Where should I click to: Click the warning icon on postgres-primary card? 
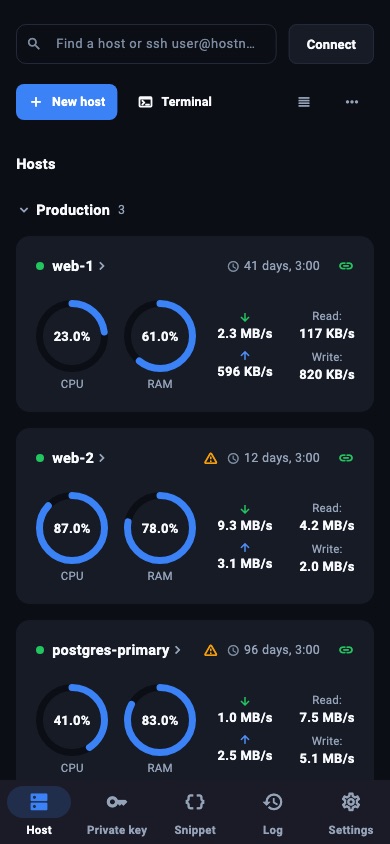(x=211, y=650)
